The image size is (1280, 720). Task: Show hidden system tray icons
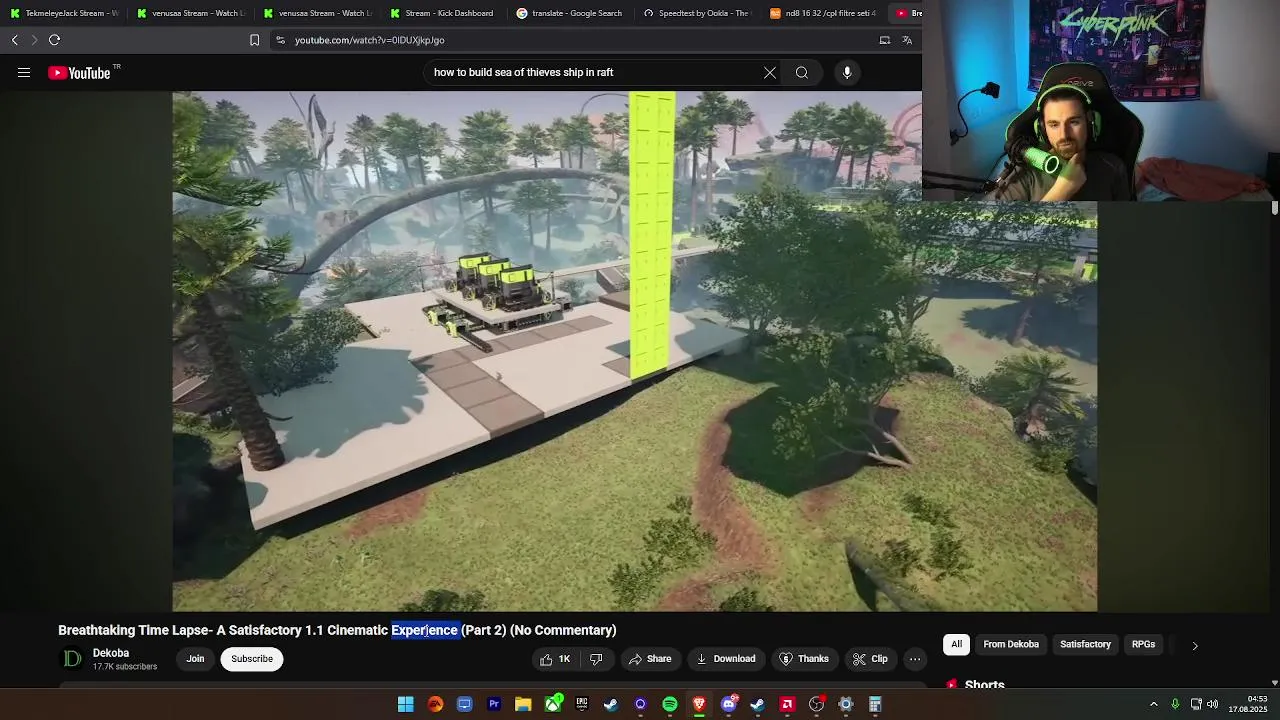[1154, 705]
